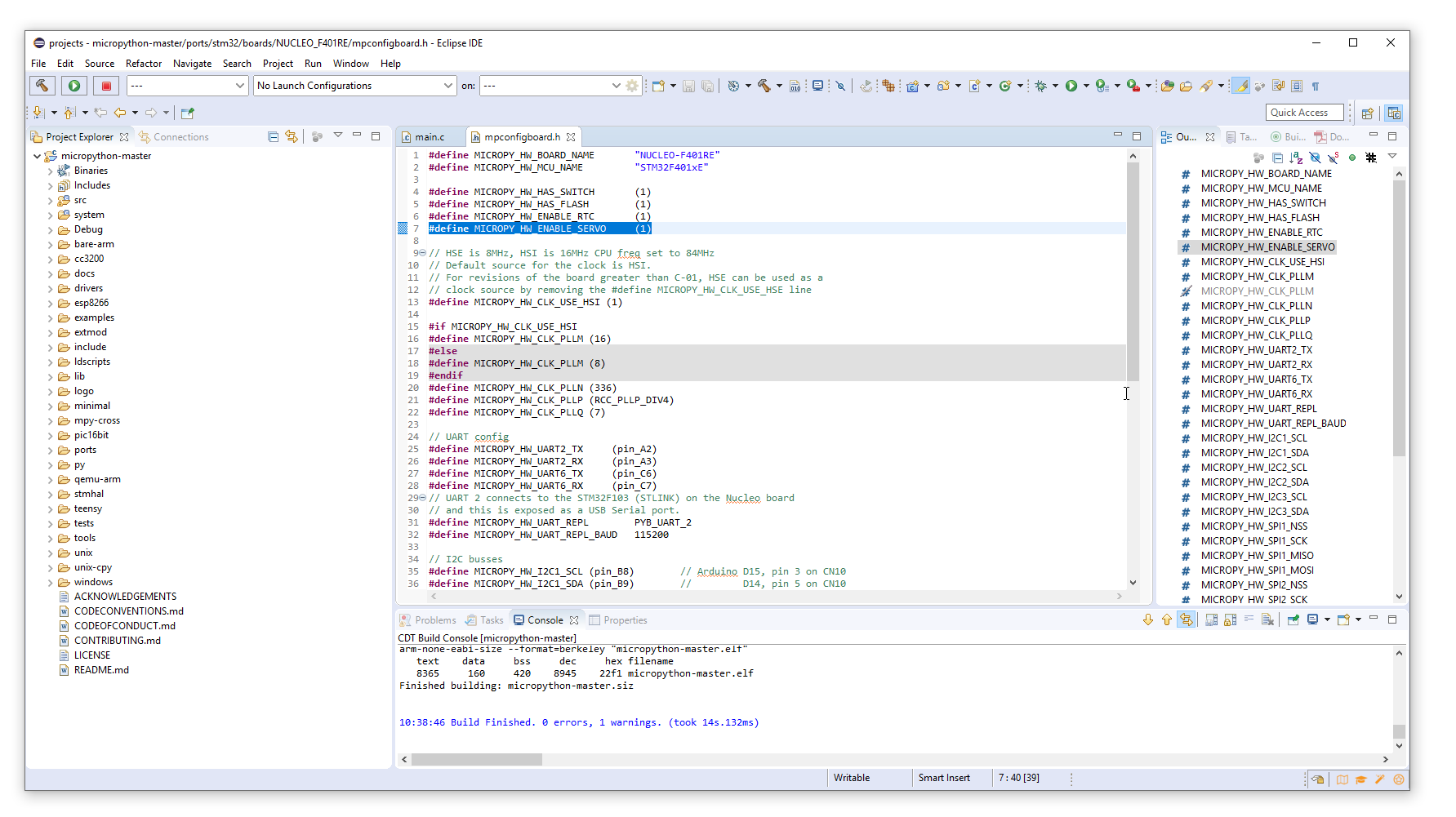Expand the drivers folder

point(50,288)
